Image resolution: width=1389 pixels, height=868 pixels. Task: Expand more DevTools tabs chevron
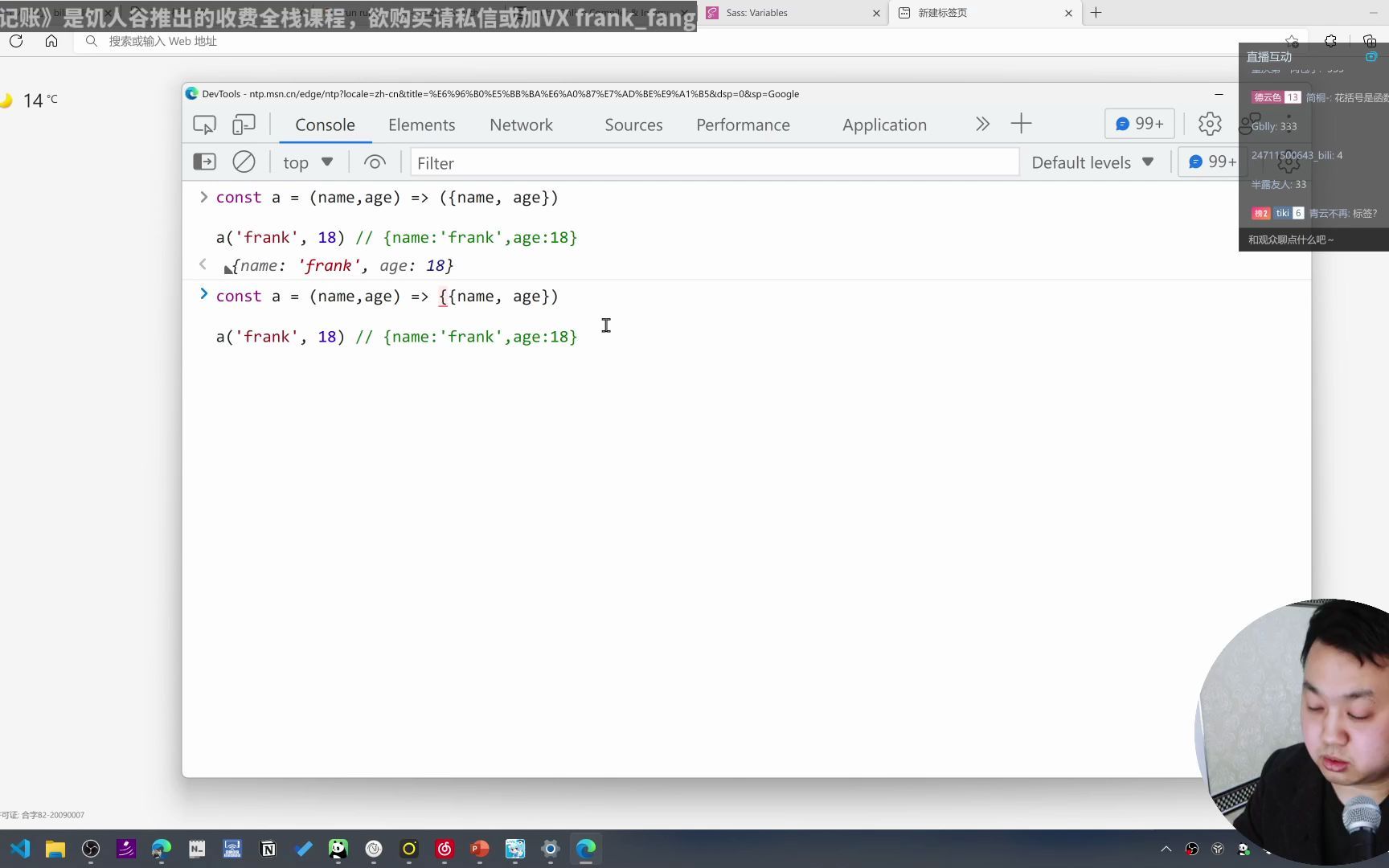(982, 124)
